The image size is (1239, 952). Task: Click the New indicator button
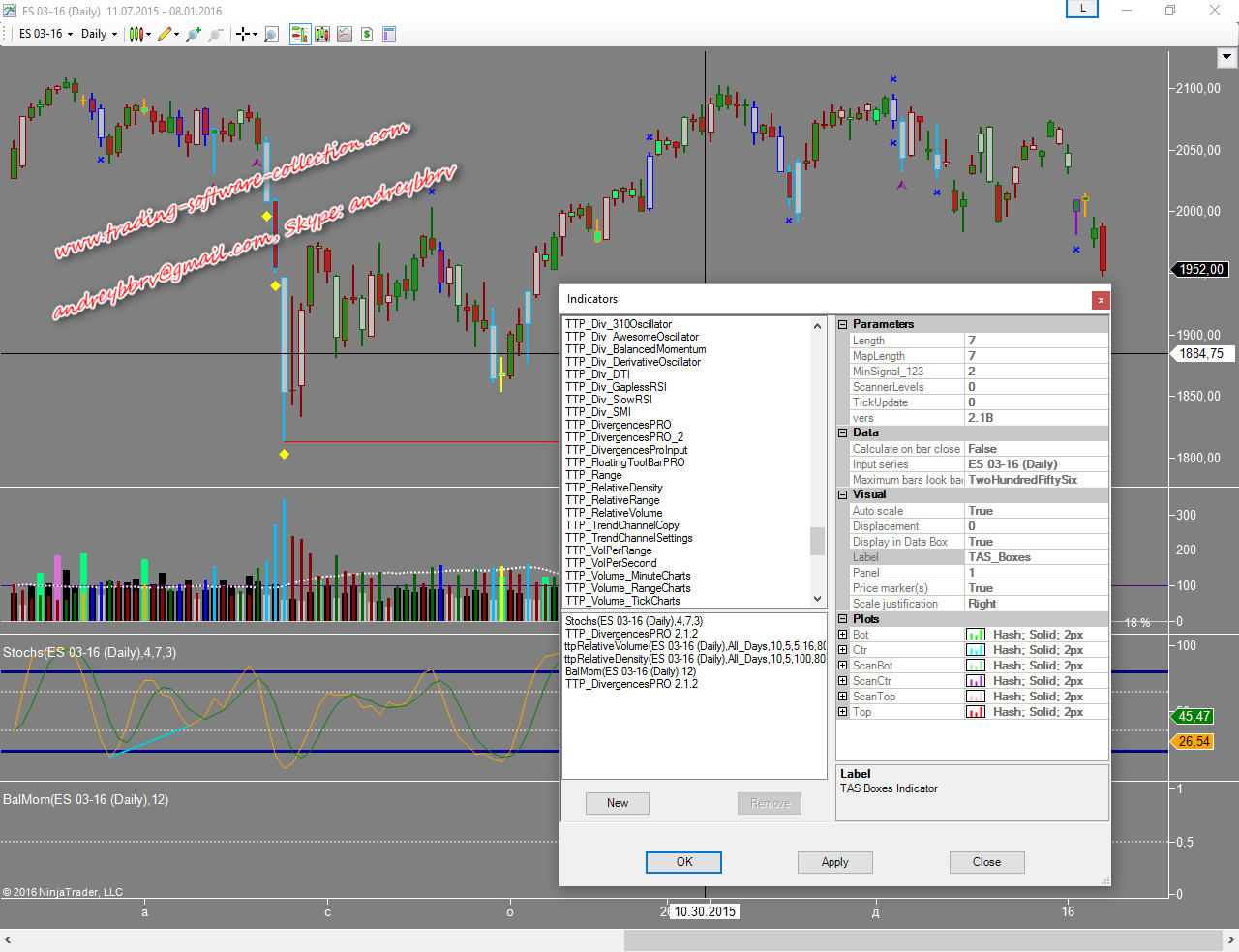pyautogui.click(x=618, y=803)
